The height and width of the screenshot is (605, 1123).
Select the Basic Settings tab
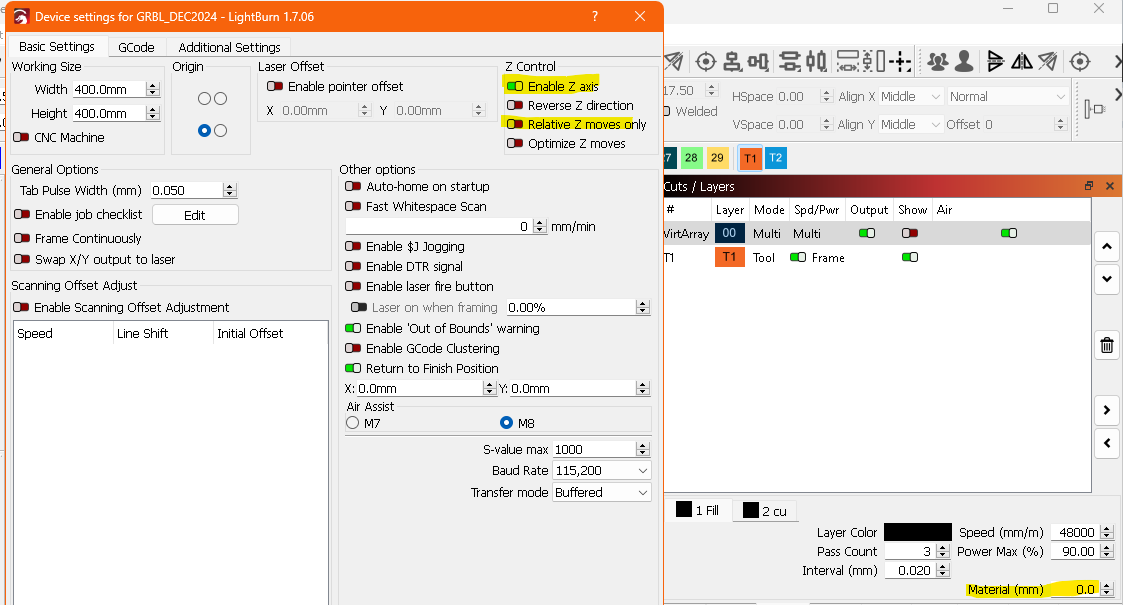[57, 47]
